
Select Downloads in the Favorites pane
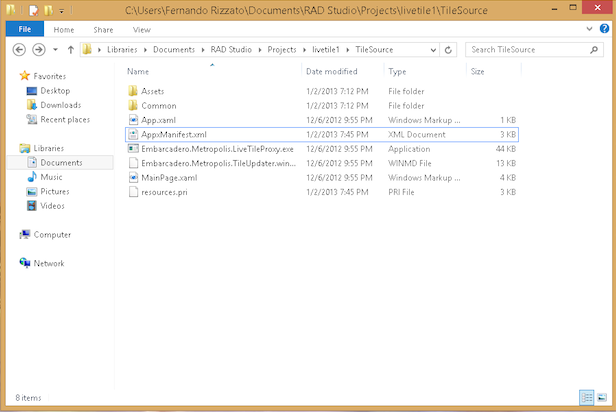pos(60,105)
